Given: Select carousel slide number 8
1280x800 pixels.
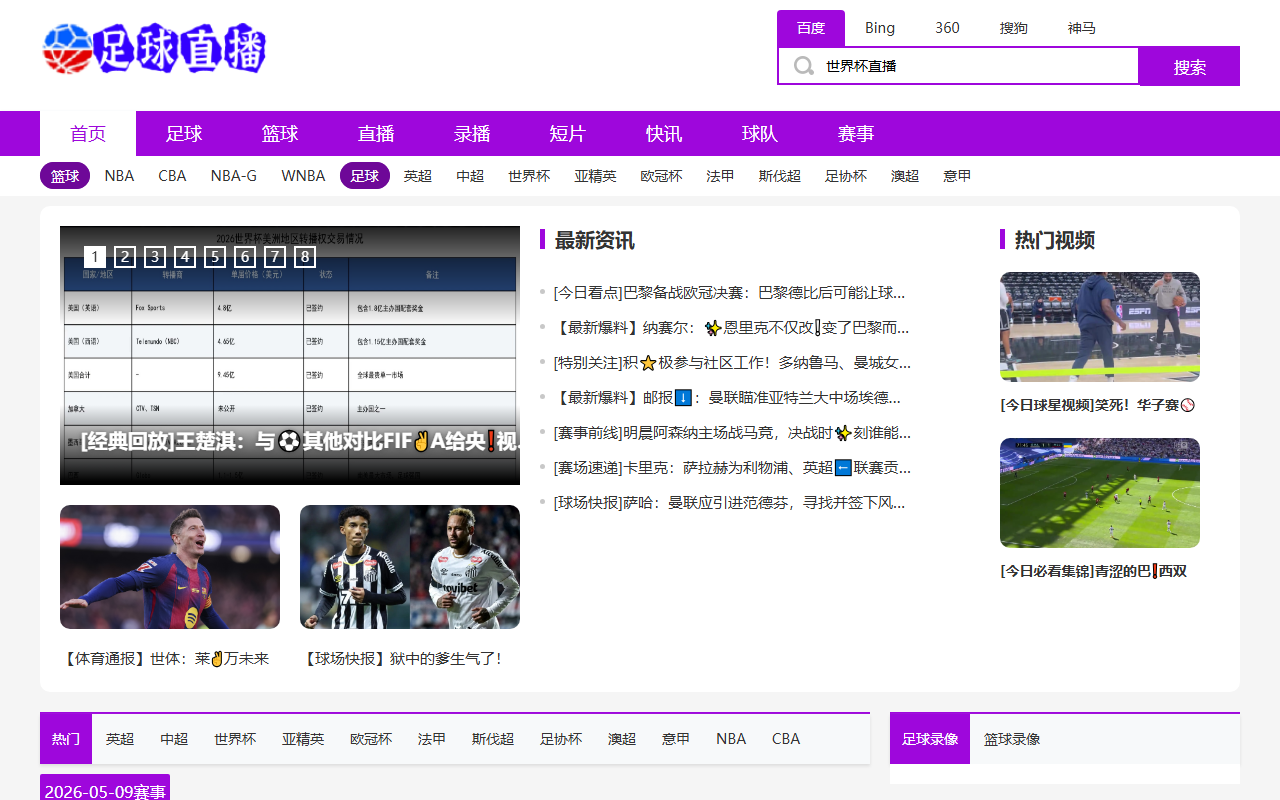Looking at the screenshot, I should pyautogui.click(x=304, y=257).
